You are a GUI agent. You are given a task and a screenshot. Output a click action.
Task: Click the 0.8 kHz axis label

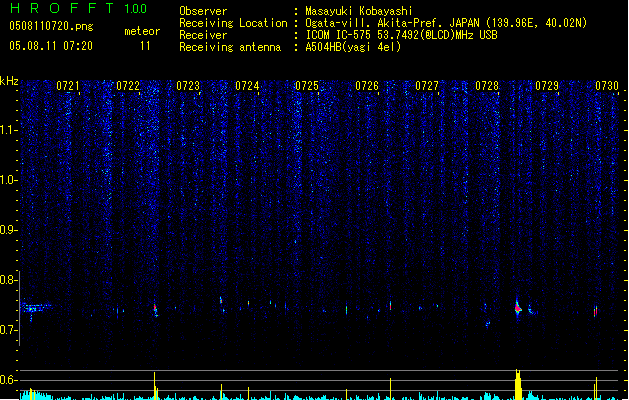pos(9,280)
